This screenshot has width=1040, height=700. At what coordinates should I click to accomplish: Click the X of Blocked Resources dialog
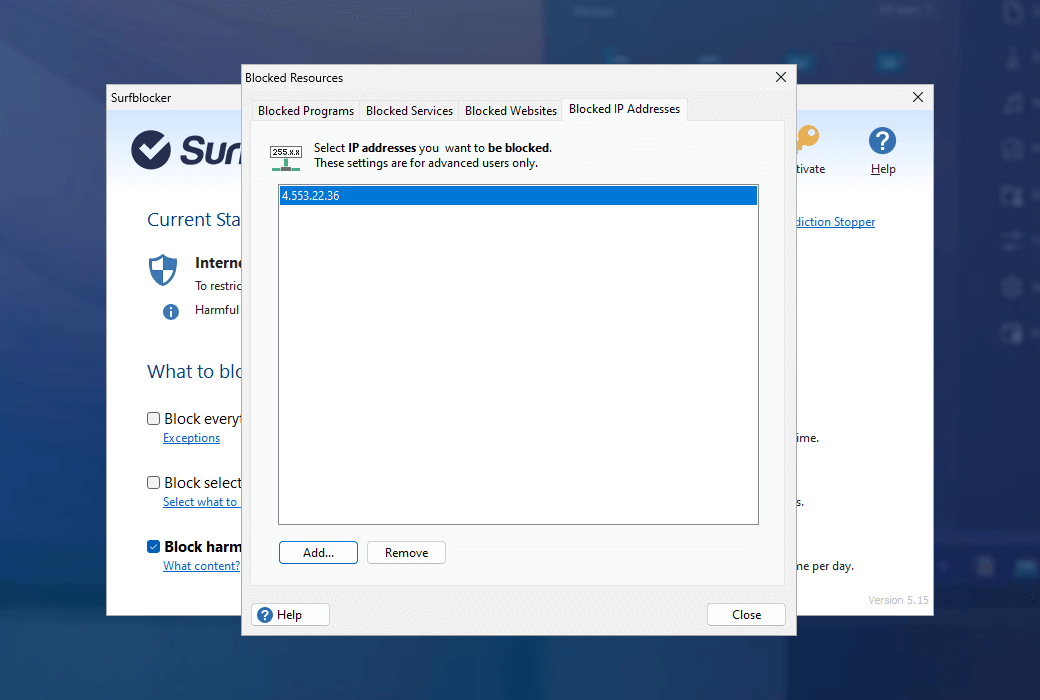click(781, 78)
